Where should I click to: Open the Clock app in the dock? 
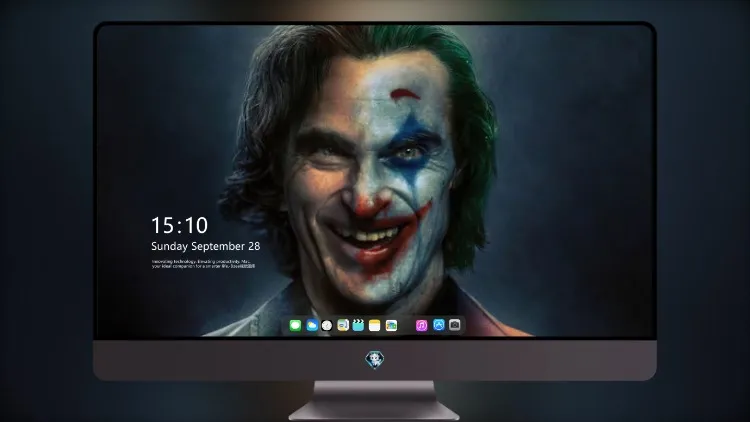pyautogui.click(x=327, y=325)
